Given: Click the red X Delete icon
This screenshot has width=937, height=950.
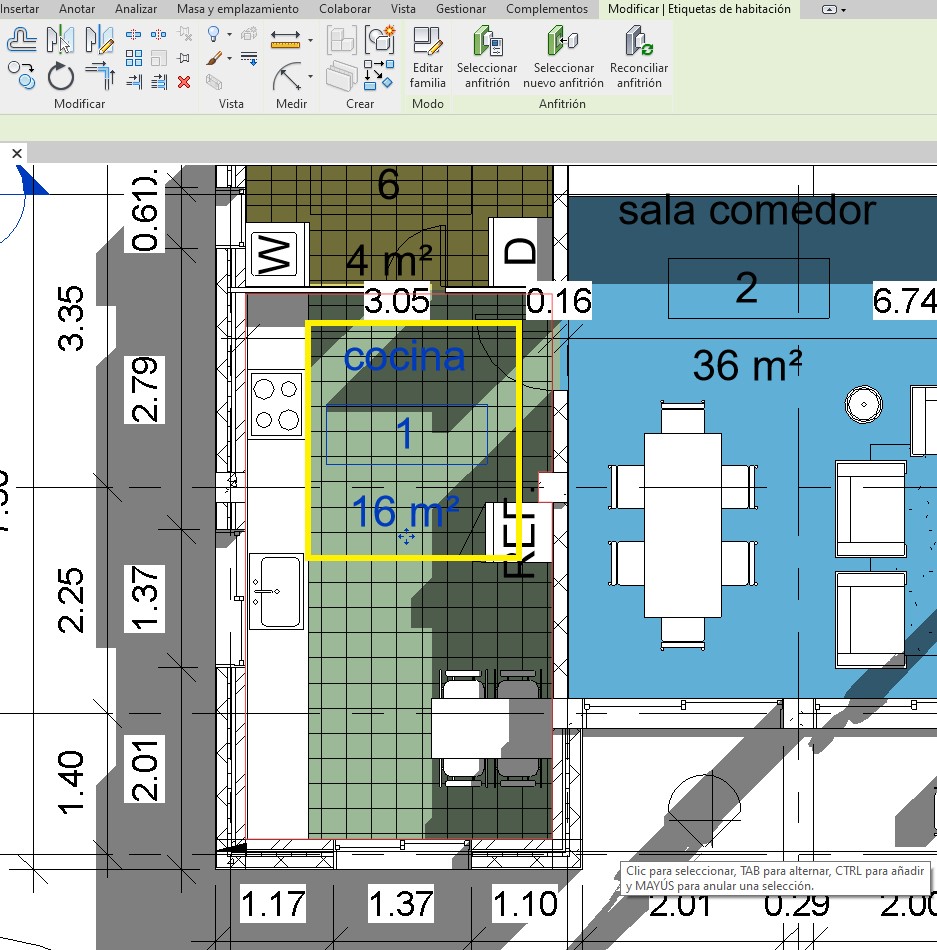Looking at the screenshot, I should (184, 82).
